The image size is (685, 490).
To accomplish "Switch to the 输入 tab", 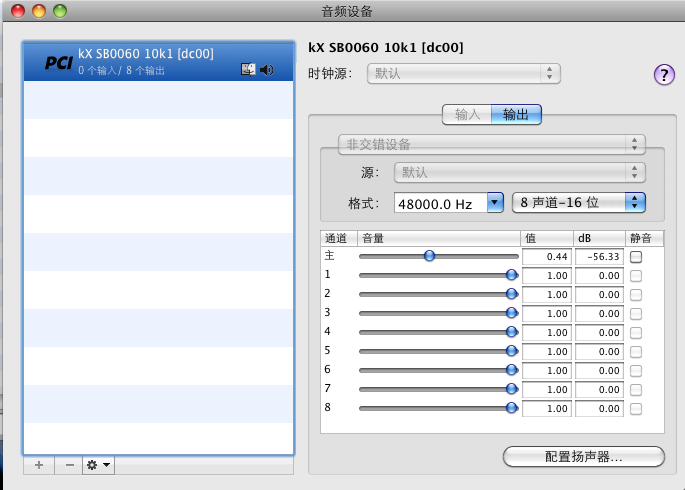I will tap(467, 114).
